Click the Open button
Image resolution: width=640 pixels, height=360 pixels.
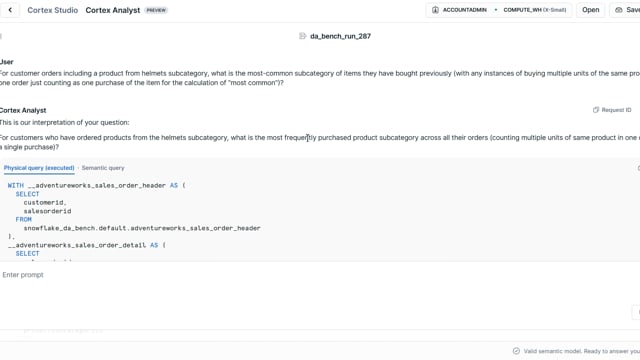click(590, 10)
